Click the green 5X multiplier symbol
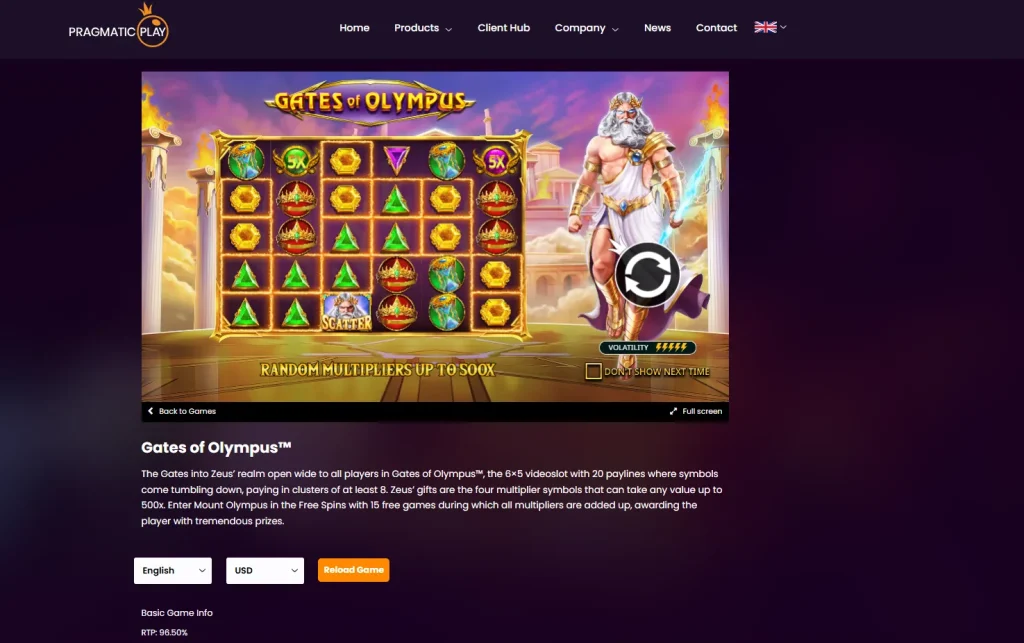1024x643 pixels. coord(296,161)
